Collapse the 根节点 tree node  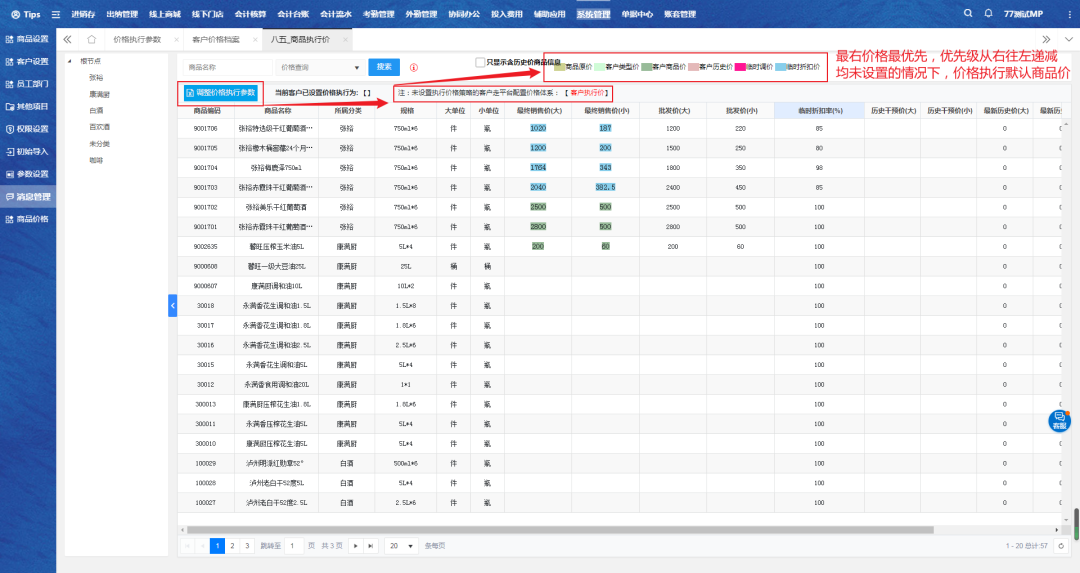pyautogui.click(x=70, y=62)
